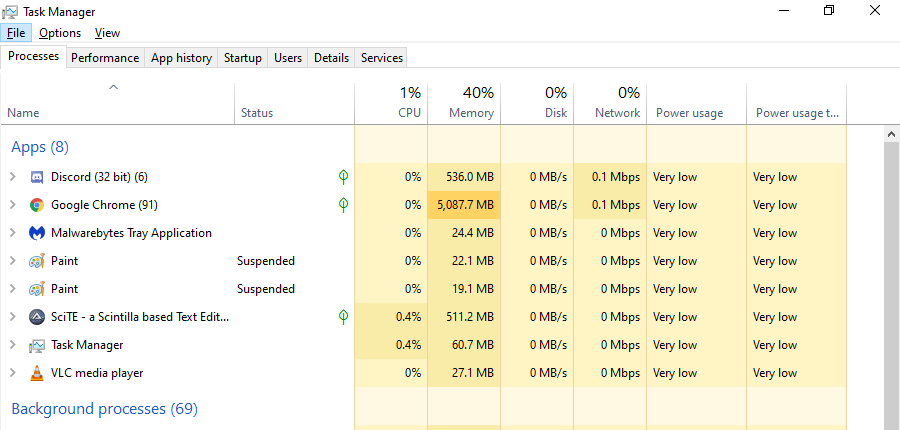Select the Background processes group heading

pyautogui.click(x=104, y=409)
